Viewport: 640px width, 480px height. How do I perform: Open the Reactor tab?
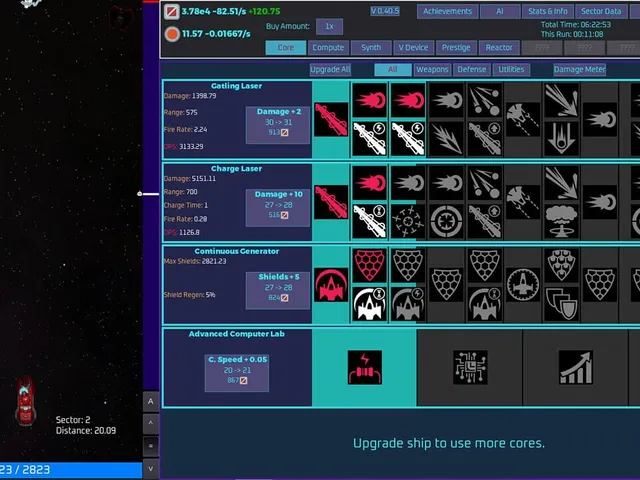[499, 48]
